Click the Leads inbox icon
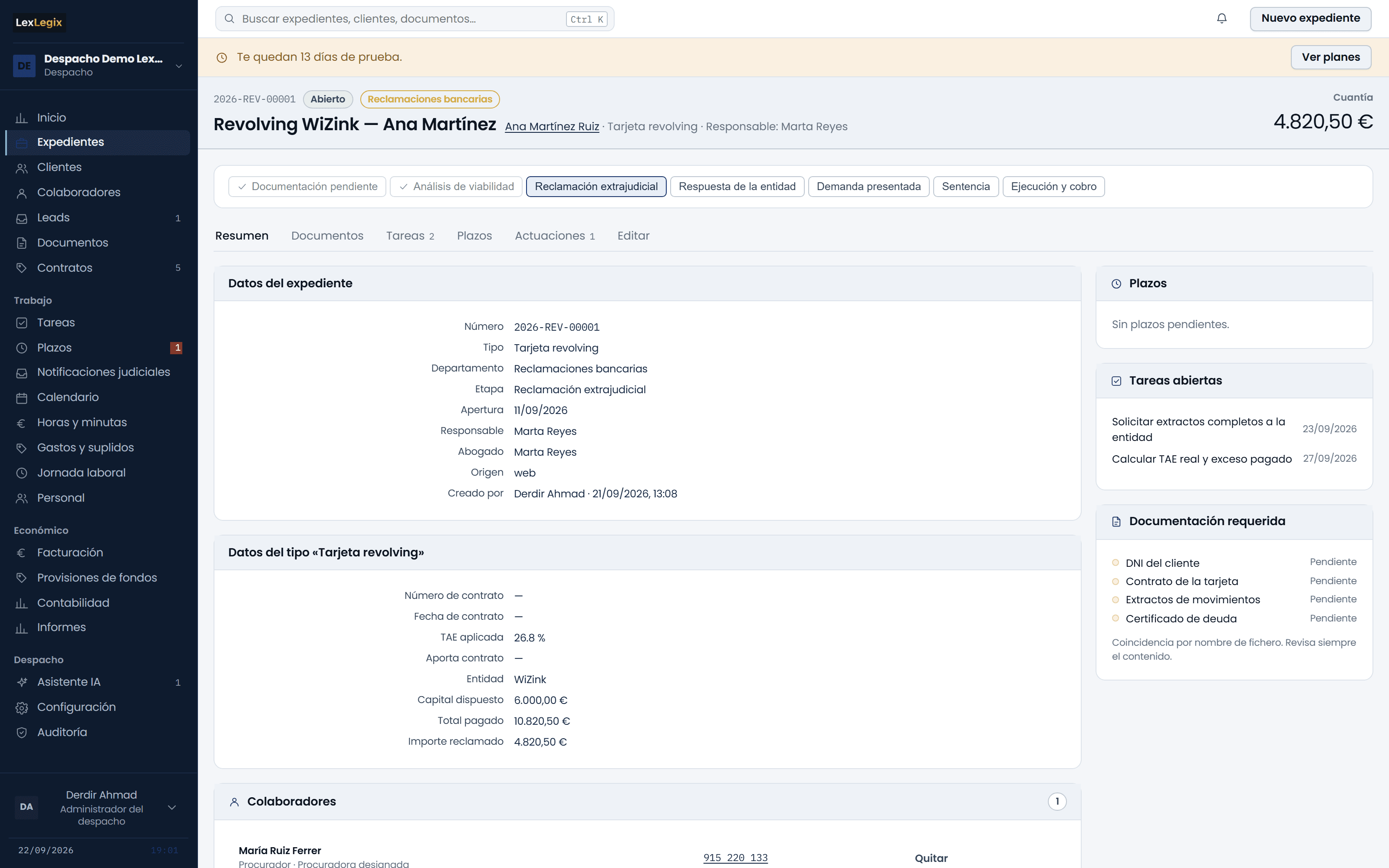 tap(22, 218)
